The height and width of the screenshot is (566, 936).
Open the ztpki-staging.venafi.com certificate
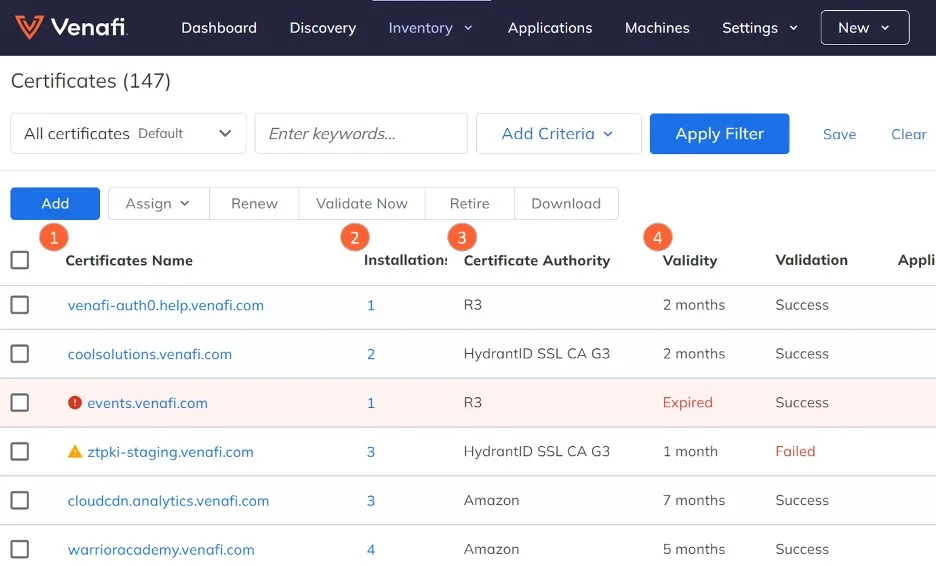click(x=170, y=452)
